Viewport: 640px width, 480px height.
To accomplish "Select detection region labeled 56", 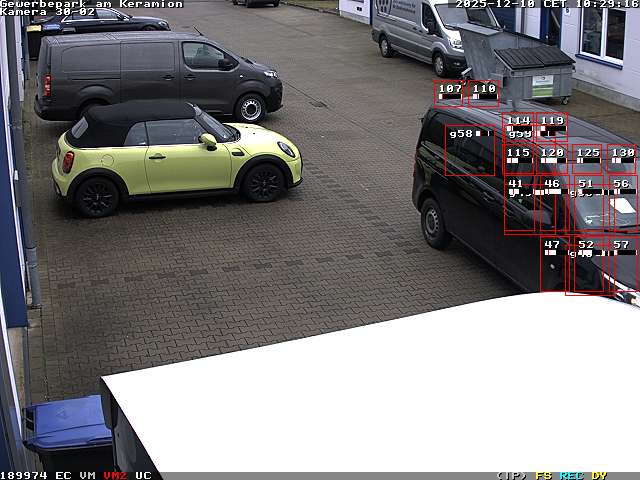I will [621, 205].
